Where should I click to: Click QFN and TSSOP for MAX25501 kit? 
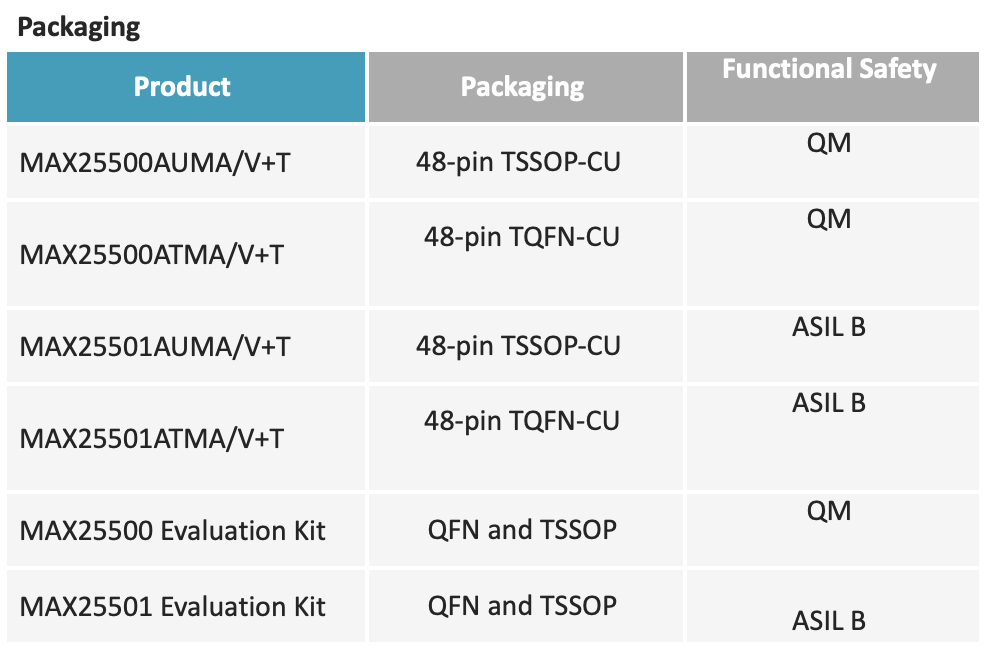point(522,606)
